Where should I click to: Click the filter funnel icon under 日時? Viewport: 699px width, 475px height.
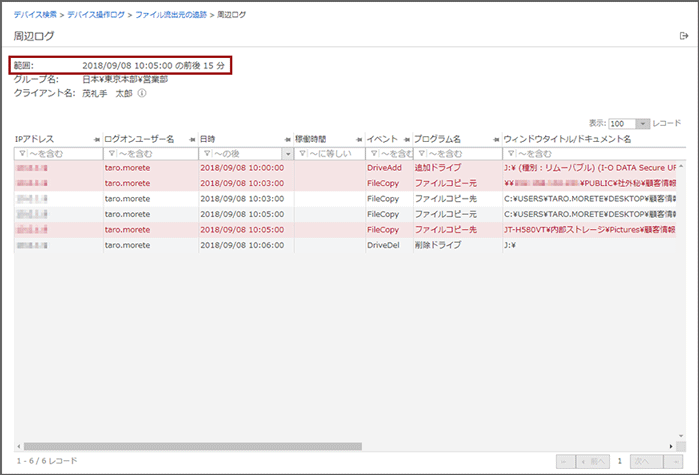pyautogui.click(x=206, y=154)
